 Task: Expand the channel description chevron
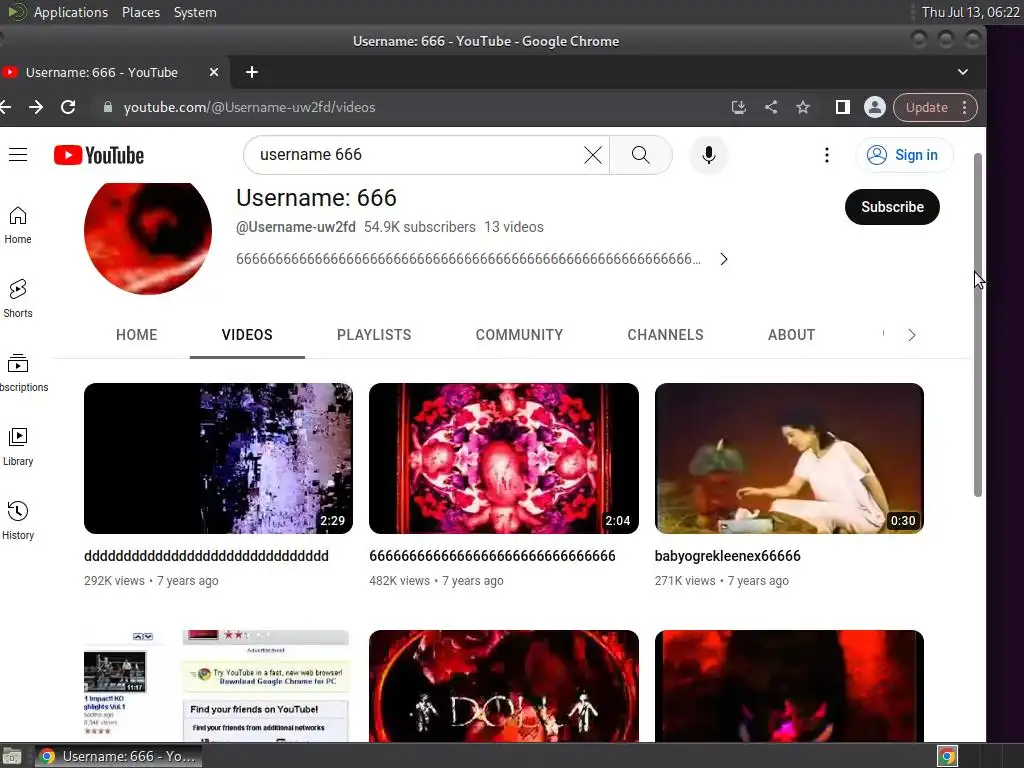coord(724,259)
